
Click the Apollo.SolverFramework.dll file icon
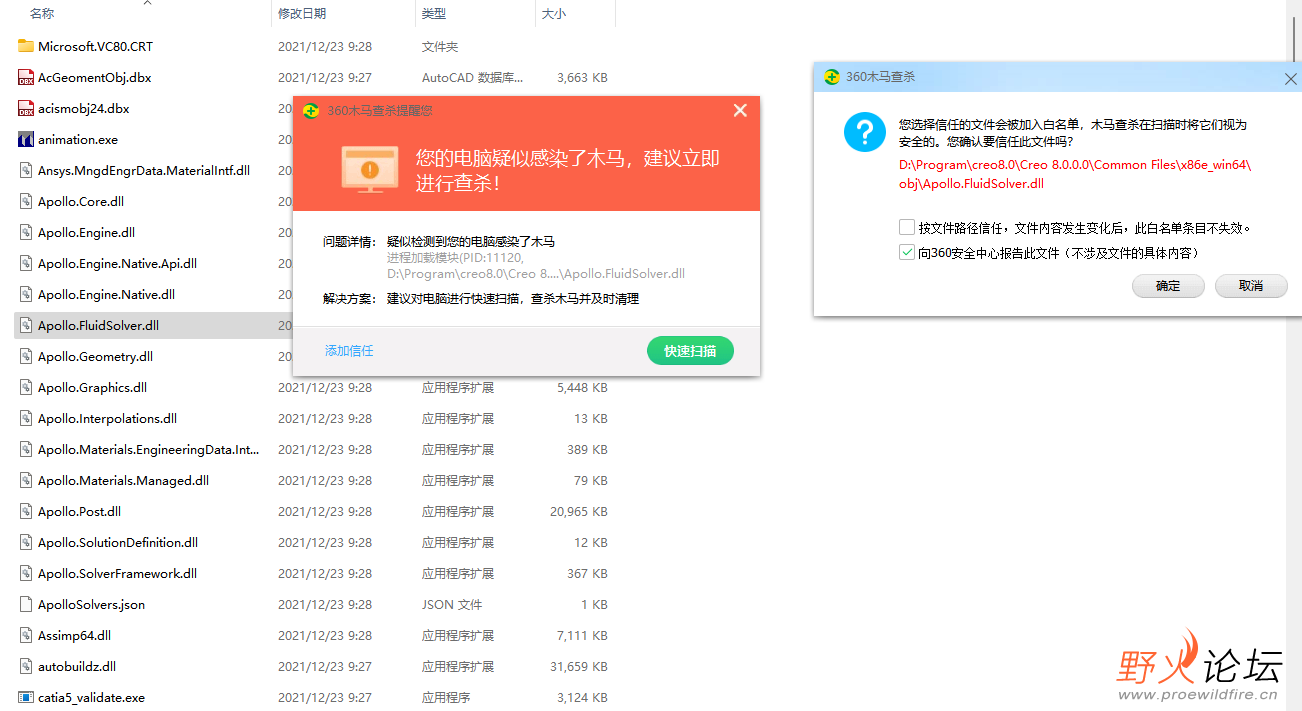(x=26, y=573)
